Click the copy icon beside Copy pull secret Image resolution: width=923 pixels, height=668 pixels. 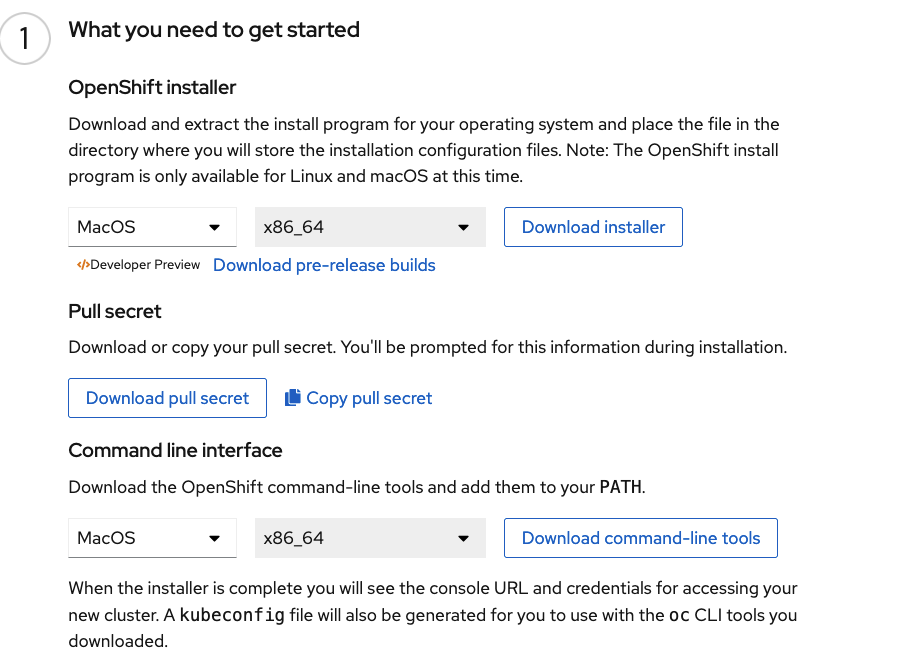pyautogui.click(x=293, y=398)
